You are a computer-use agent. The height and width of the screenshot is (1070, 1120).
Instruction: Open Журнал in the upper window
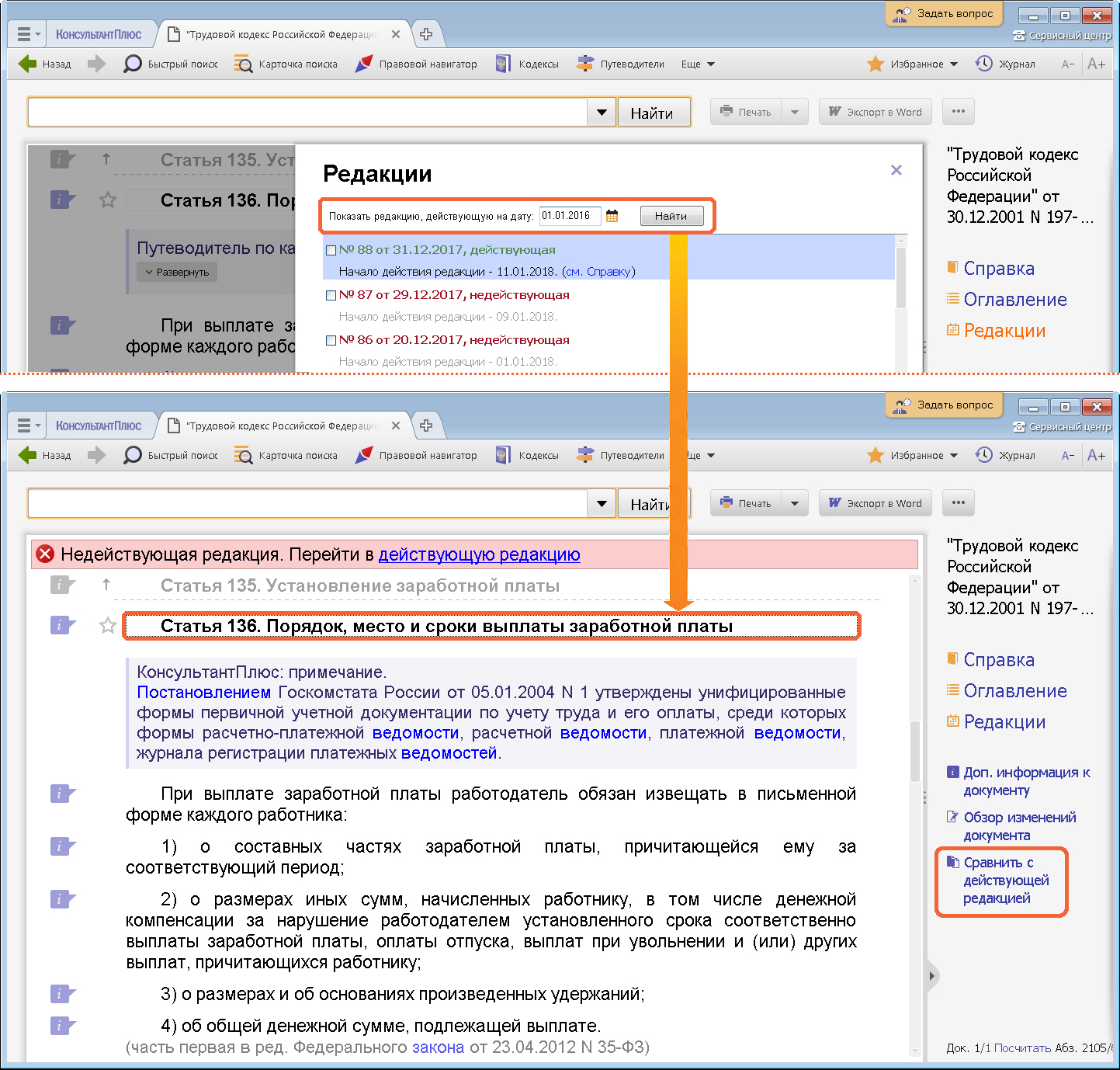[1005, 64]
